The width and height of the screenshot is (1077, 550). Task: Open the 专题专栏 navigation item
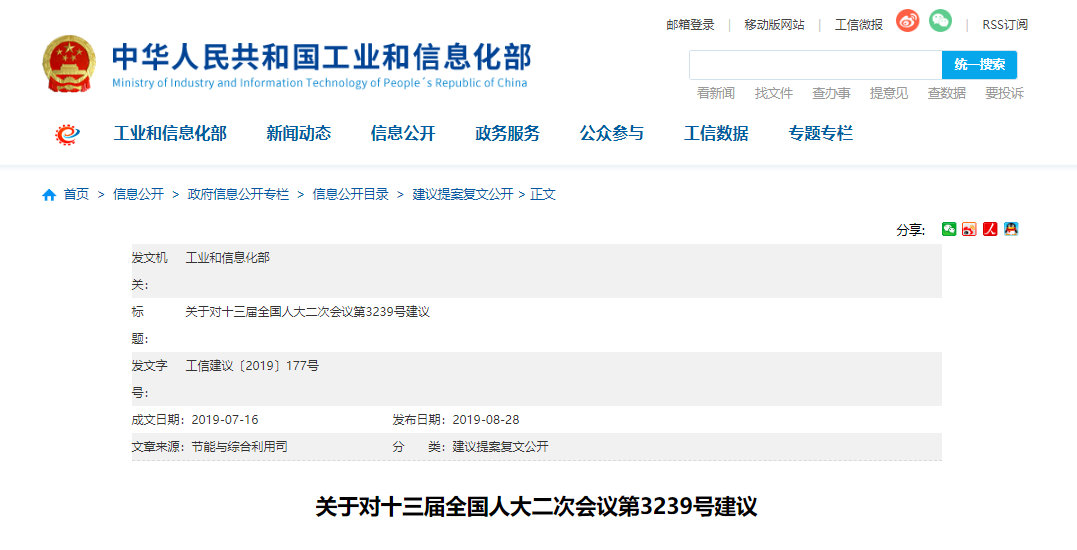pos(820,134)
